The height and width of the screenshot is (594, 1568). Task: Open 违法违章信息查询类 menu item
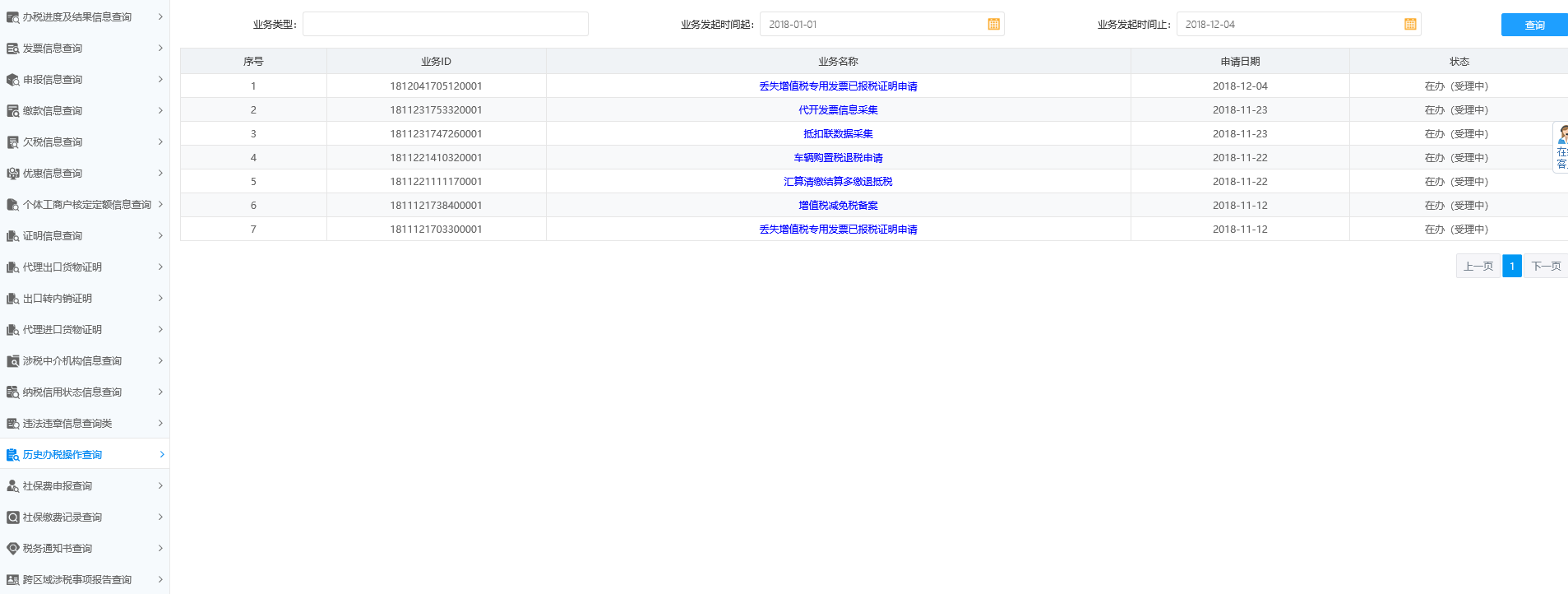(85, 424)
